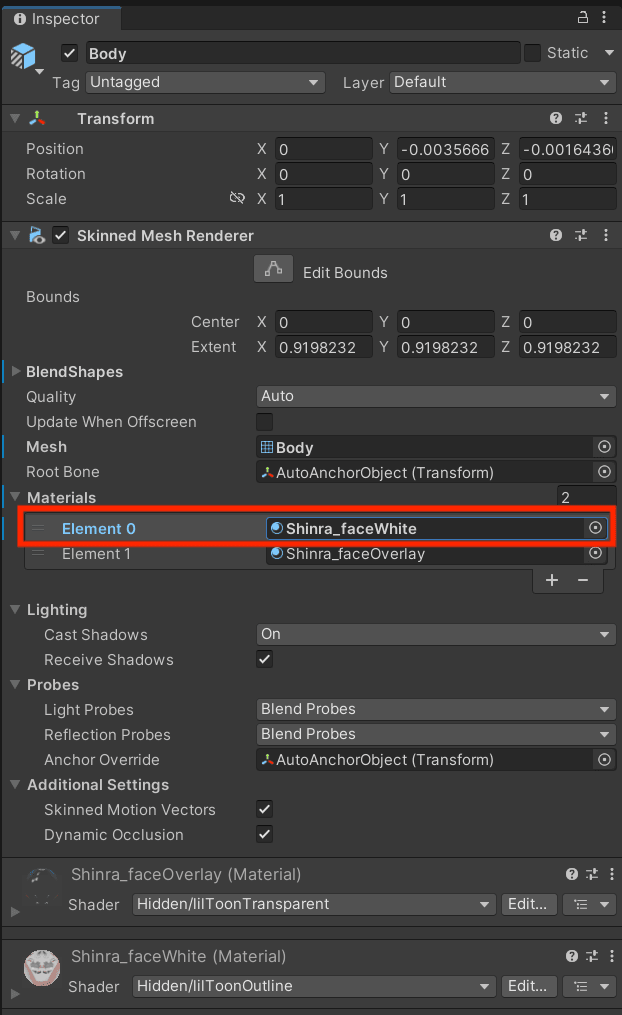This screenshot has width=622, height=1015.
Task: Click the Edit Bounds icon button
Action: coord(273,269)
